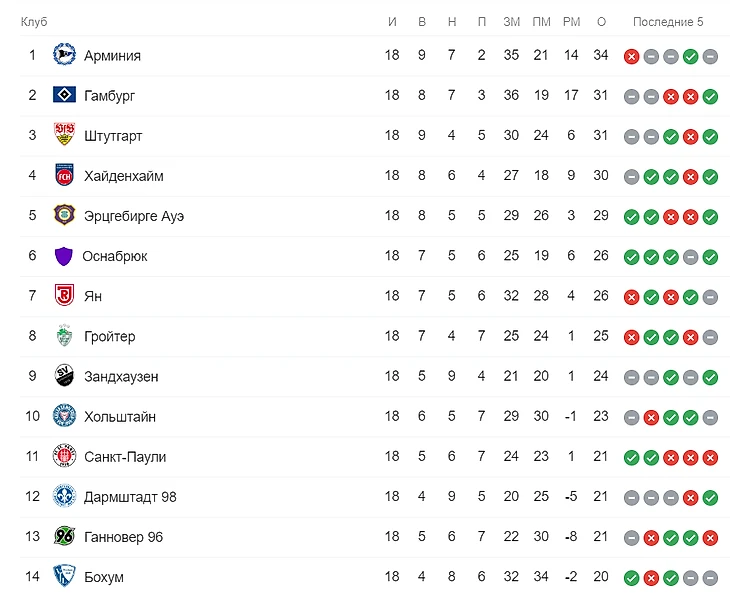Click Hamburg's latest green win indicator

pos(710,96)
